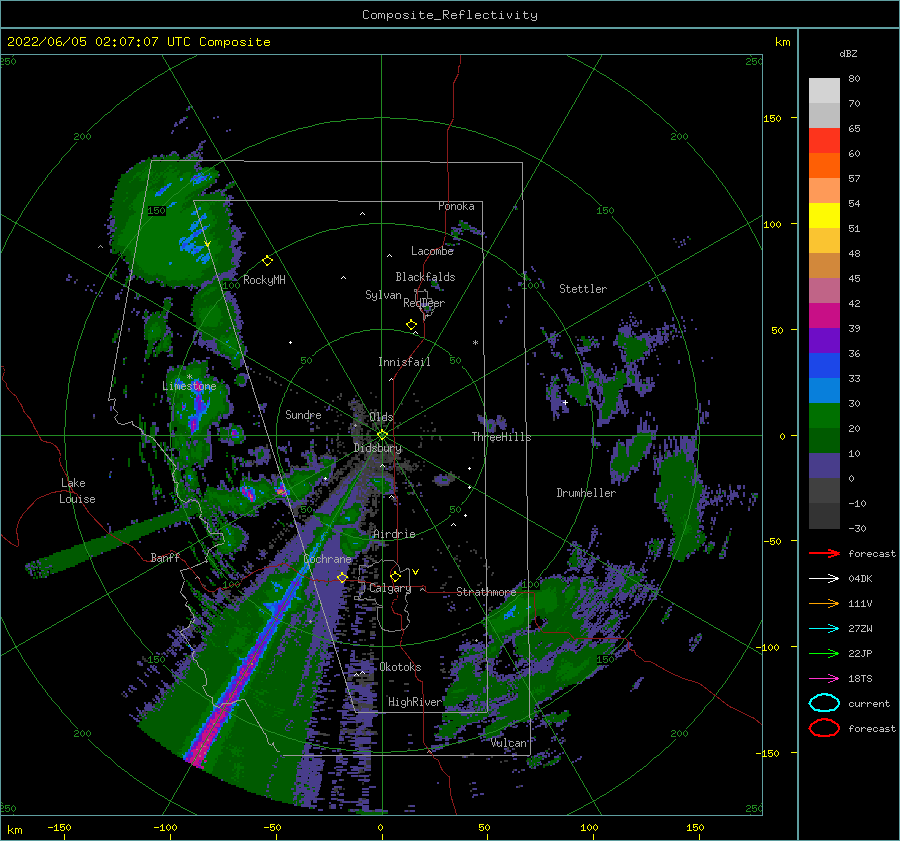The height and width of the screenshot is (841, 900).
Task: Click the Cochrane city label
Action: coord(327,559)
